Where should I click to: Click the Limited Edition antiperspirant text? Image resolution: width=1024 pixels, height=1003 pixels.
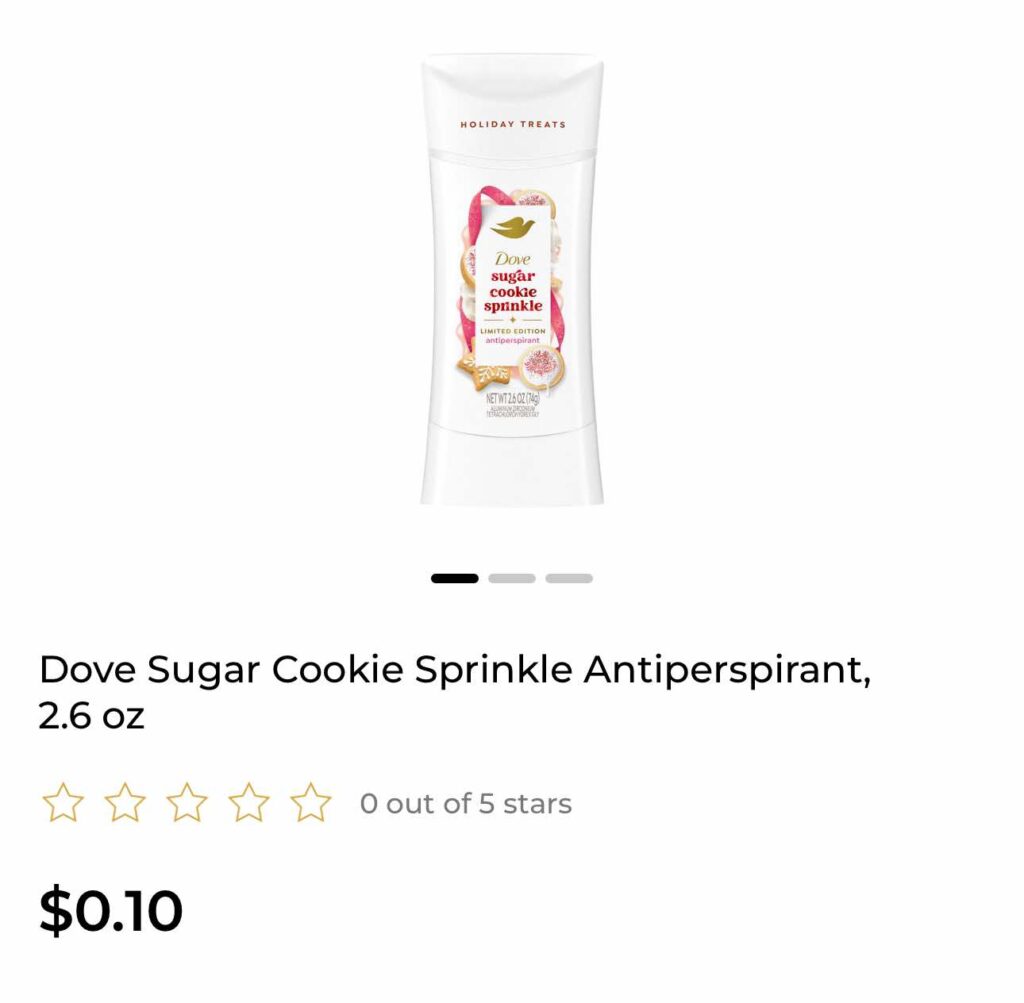[x=513, y=336]
